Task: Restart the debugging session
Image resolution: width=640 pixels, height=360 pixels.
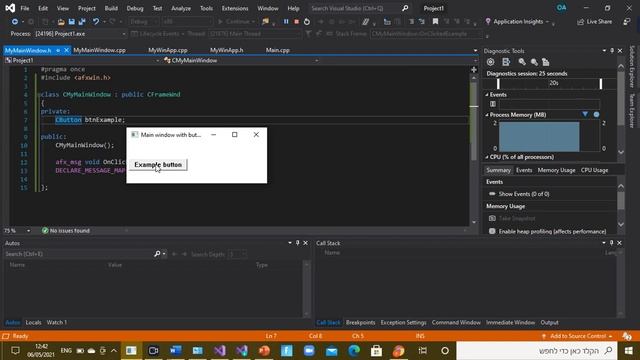Action: click(x=307, y=22)
